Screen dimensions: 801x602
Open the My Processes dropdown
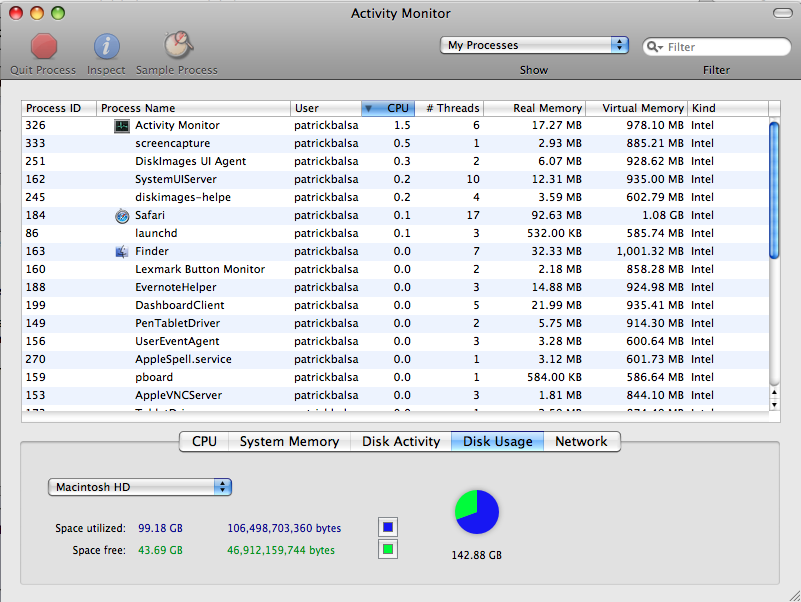(x=534, y=45)
